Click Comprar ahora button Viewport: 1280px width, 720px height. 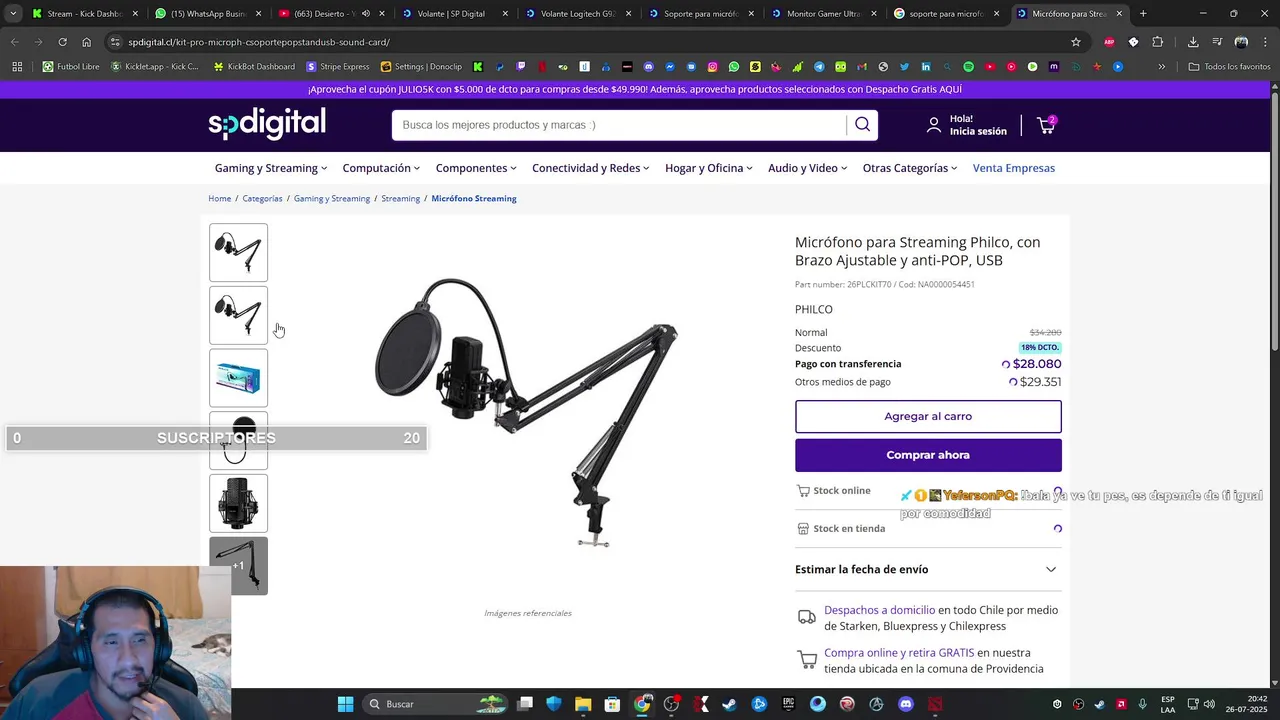(x=928, y=455)
